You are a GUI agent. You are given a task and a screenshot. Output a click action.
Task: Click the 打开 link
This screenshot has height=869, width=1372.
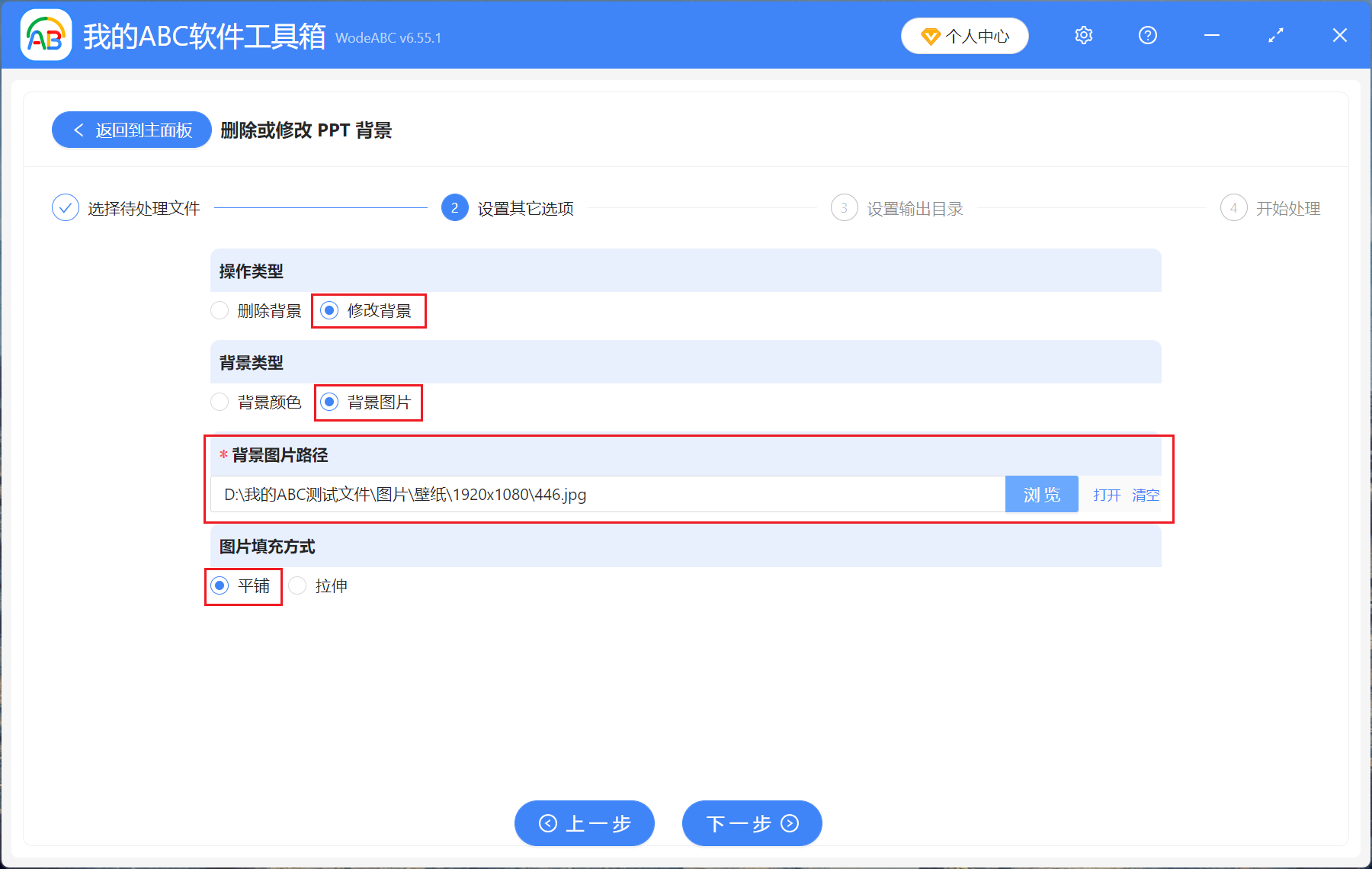pyautogui.click(x=1106, y=494)
